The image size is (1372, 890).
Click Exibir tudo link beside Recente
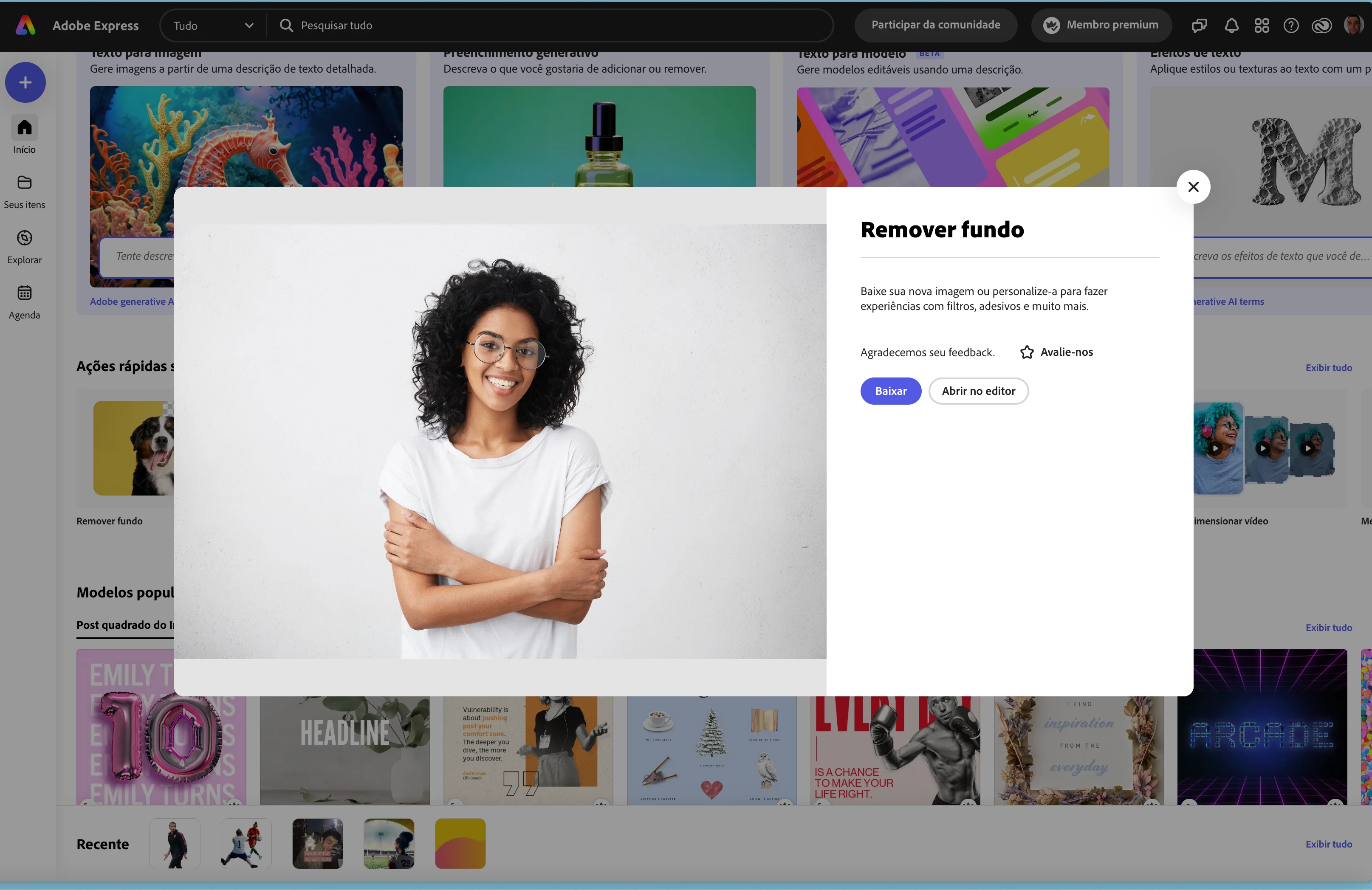[x=1328, y=844]
